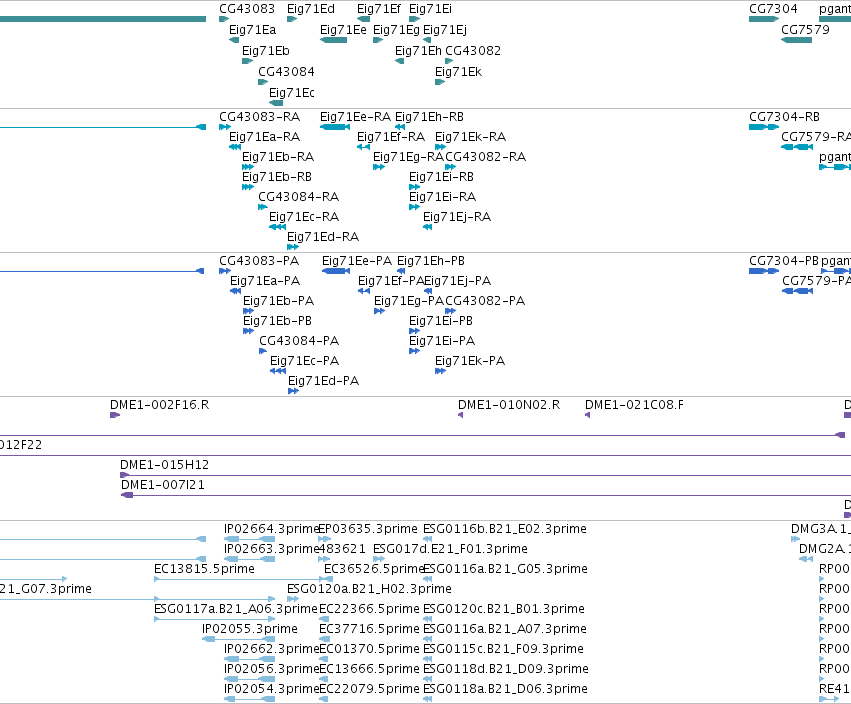Open the IP02664.3prime EST feature

(x=250, y=539)
